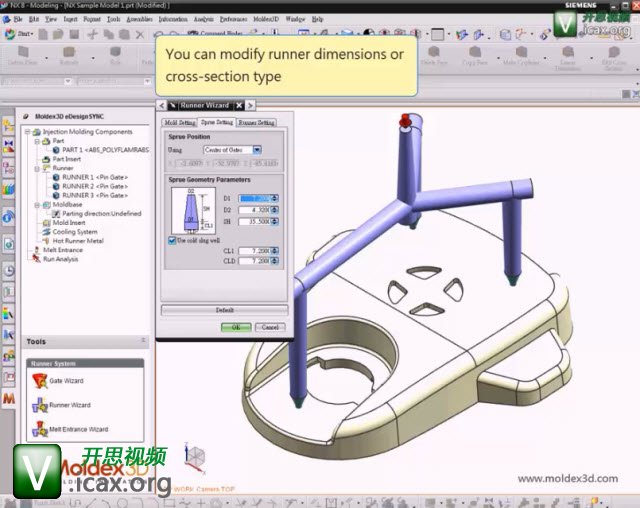Cancel the Runner Wizard dialog
Viewport: 640px width, 508px height.
pyautogui.click(x=270, y=327)
